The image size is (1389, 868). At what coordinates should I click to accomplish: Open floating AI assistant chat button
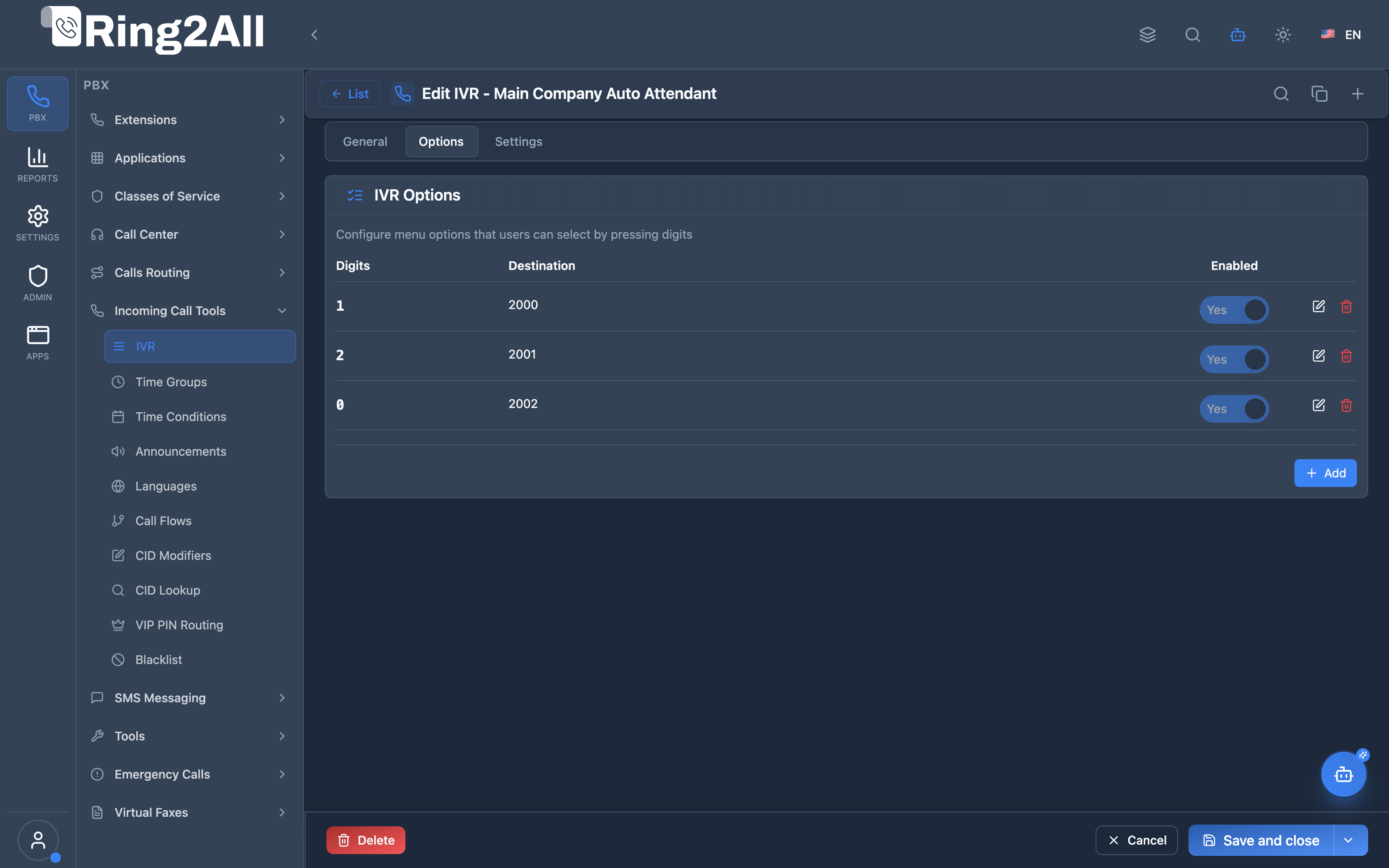click(x=1344, y=774)
